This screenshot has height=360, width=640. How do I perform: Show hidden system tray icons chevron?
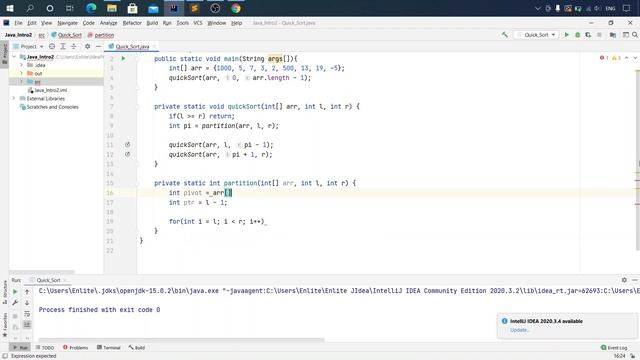(x=538, y=8)
